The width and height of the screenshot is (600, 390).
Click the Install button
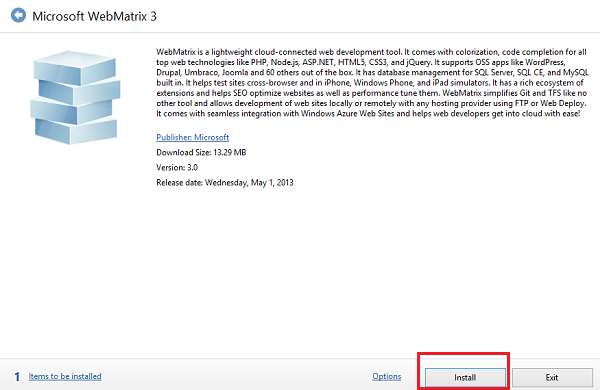pos(465,378)
